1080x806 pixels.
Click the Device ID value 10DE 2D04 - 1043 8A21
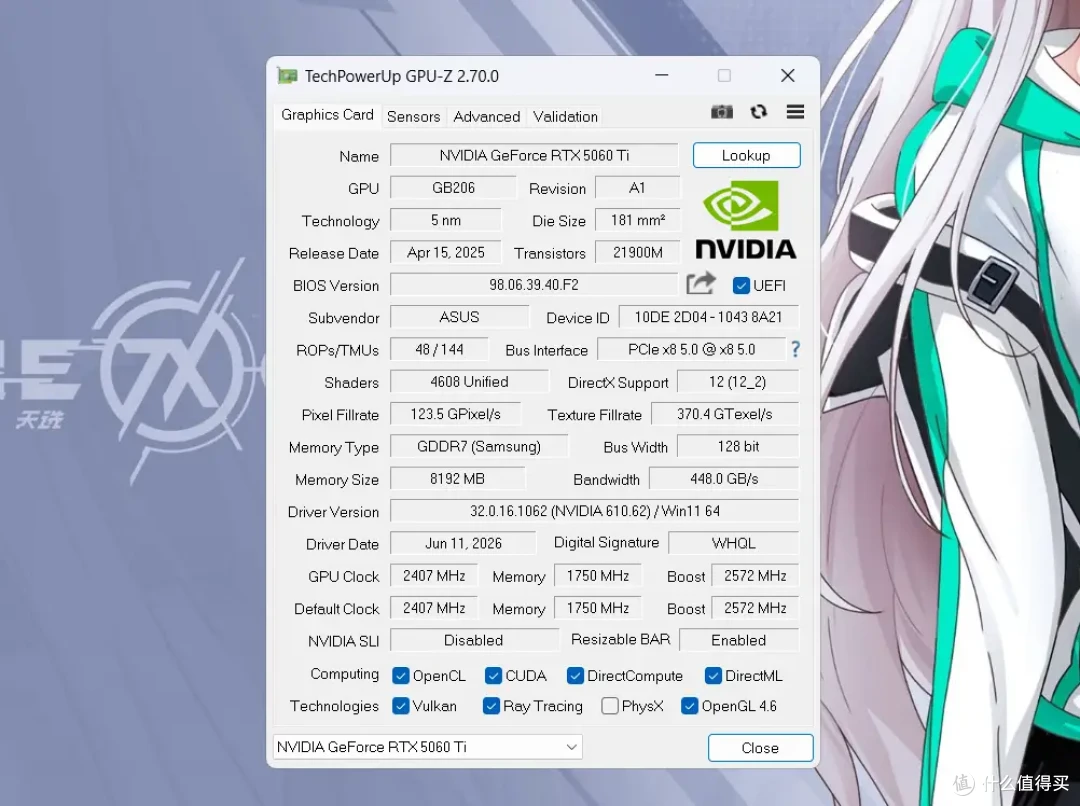click(x=709, y=317)
